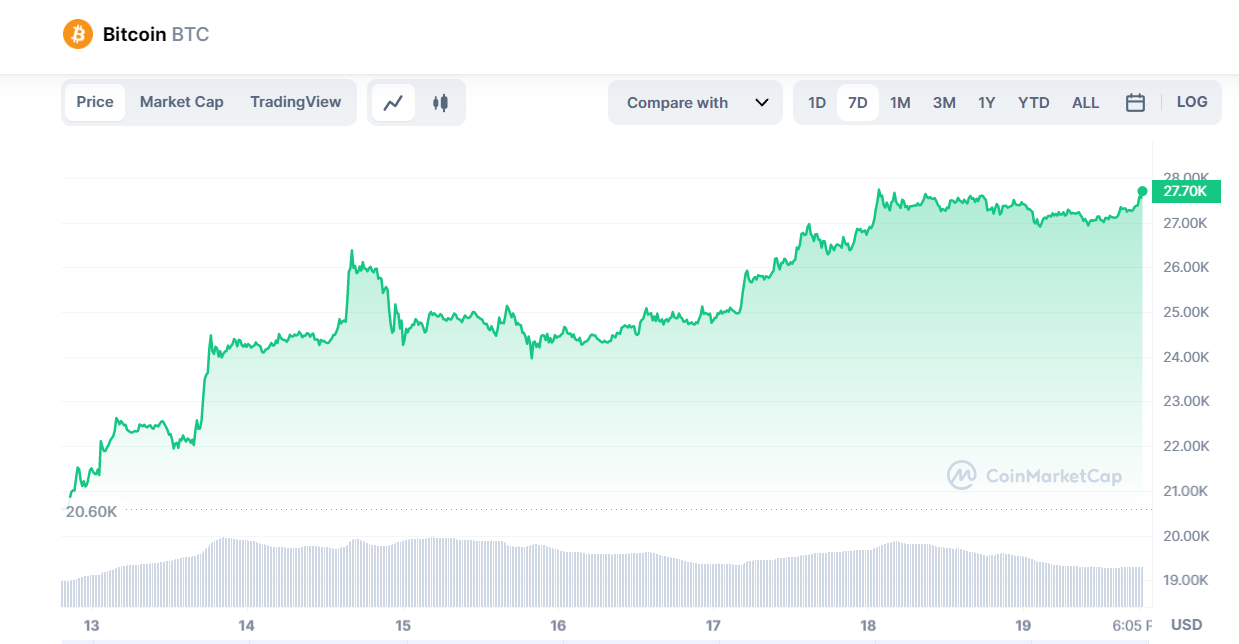The image size is (1239, 644).
Task: Click the Bitcoin logo icon
Action: 77,34
